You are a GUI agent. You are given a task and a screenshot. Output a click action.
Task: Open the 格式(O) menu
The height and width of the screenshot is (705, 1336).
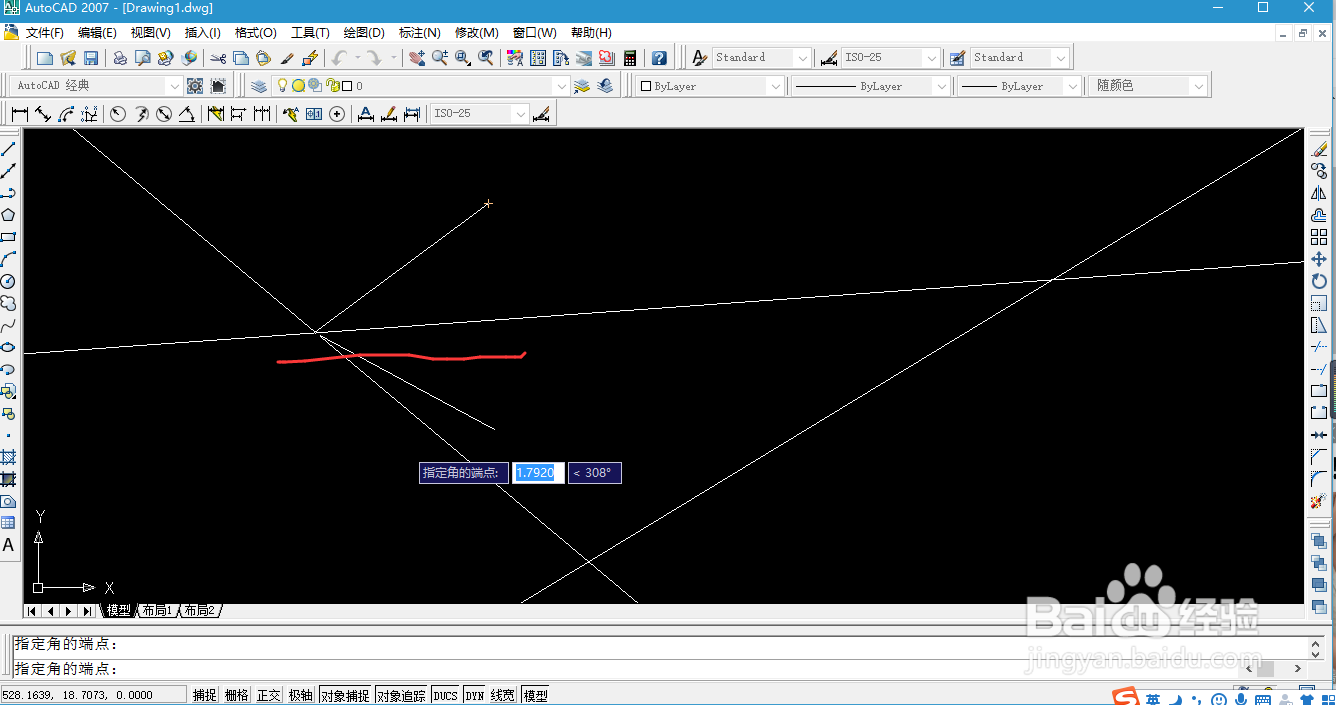(x=256, y=33)
